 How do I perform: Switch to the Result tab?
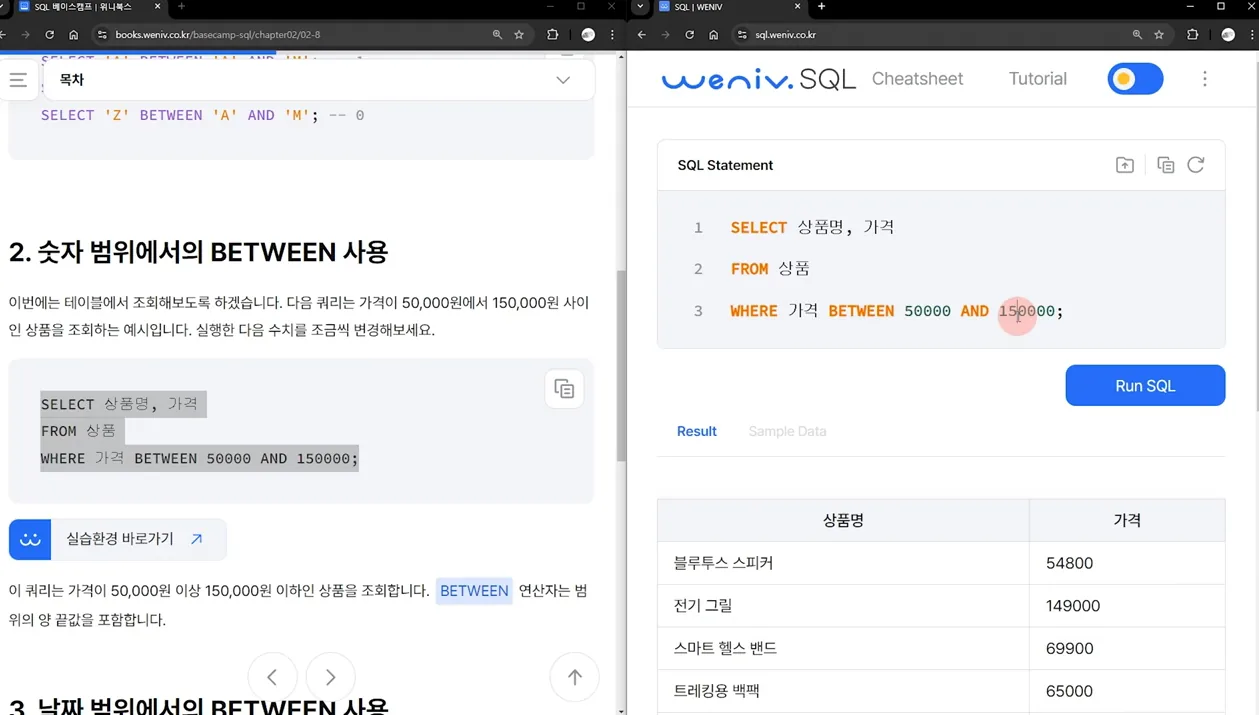point(696,431)
